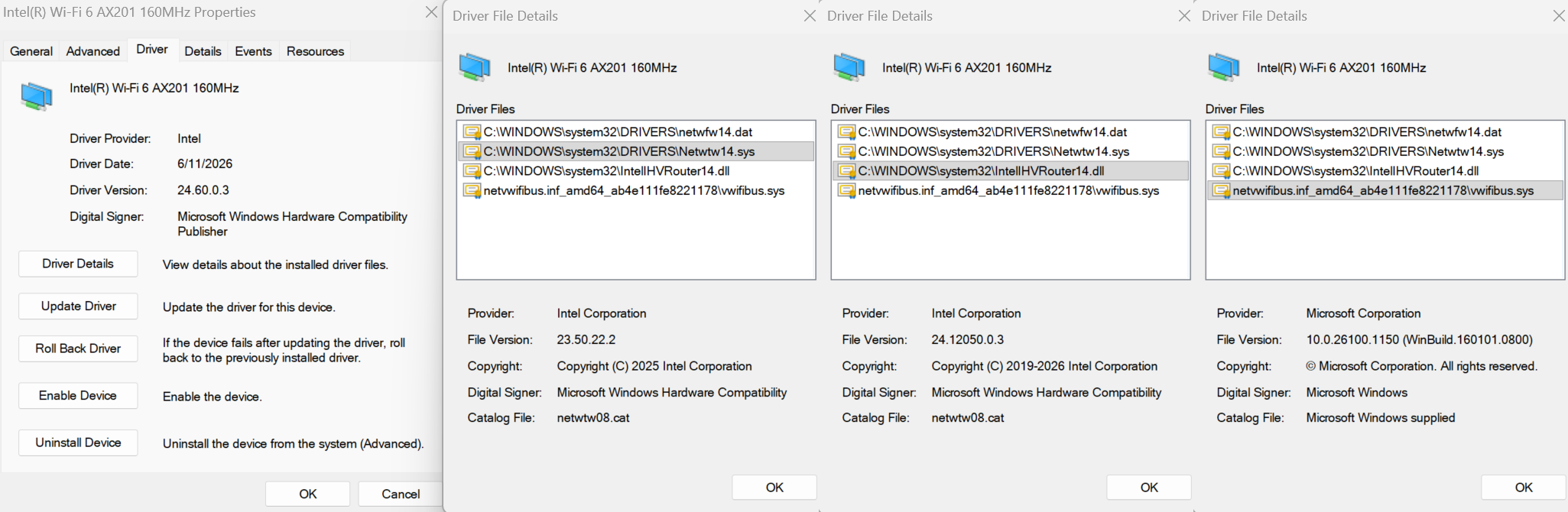Click Microsoft Windows supplied catalog text
The height and width of the screenshot is (512, 1568).
[x=1380, y=417]
